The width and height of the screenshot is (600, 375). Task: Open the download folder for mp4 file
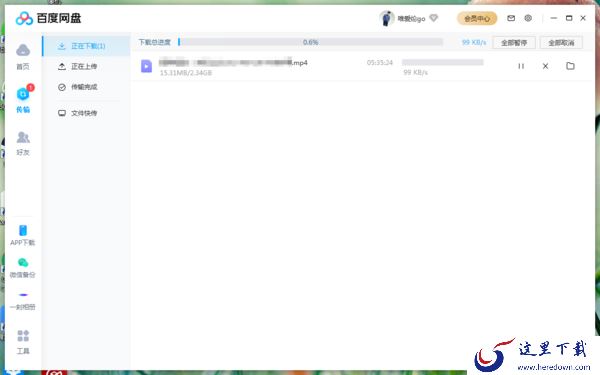570,66
